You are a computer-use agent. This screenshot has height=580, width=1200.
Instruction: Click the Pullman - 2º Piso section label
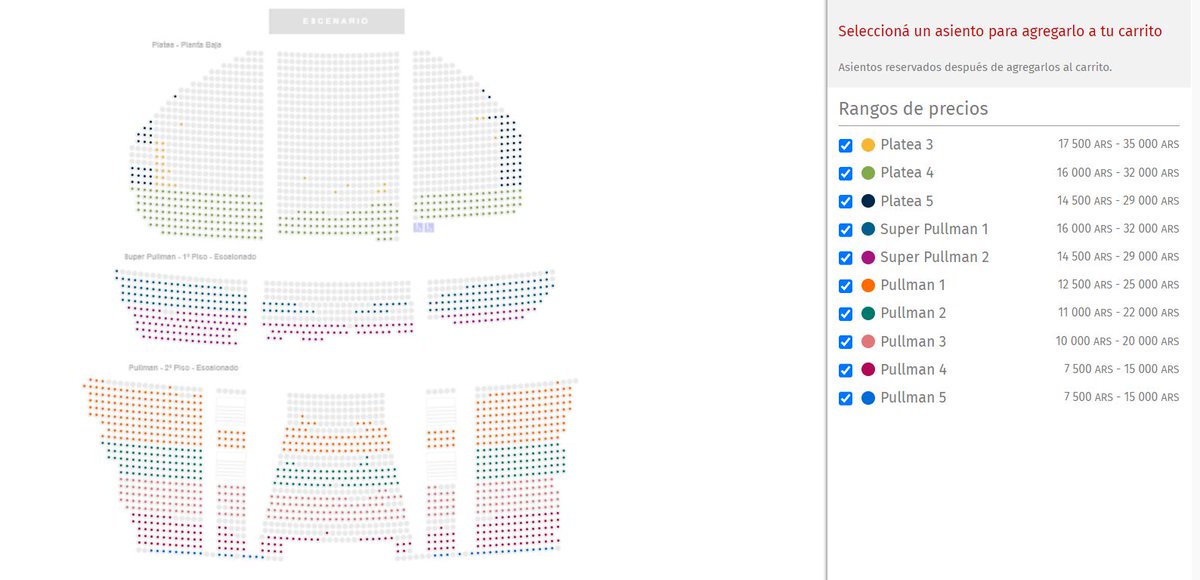(183, 368)
